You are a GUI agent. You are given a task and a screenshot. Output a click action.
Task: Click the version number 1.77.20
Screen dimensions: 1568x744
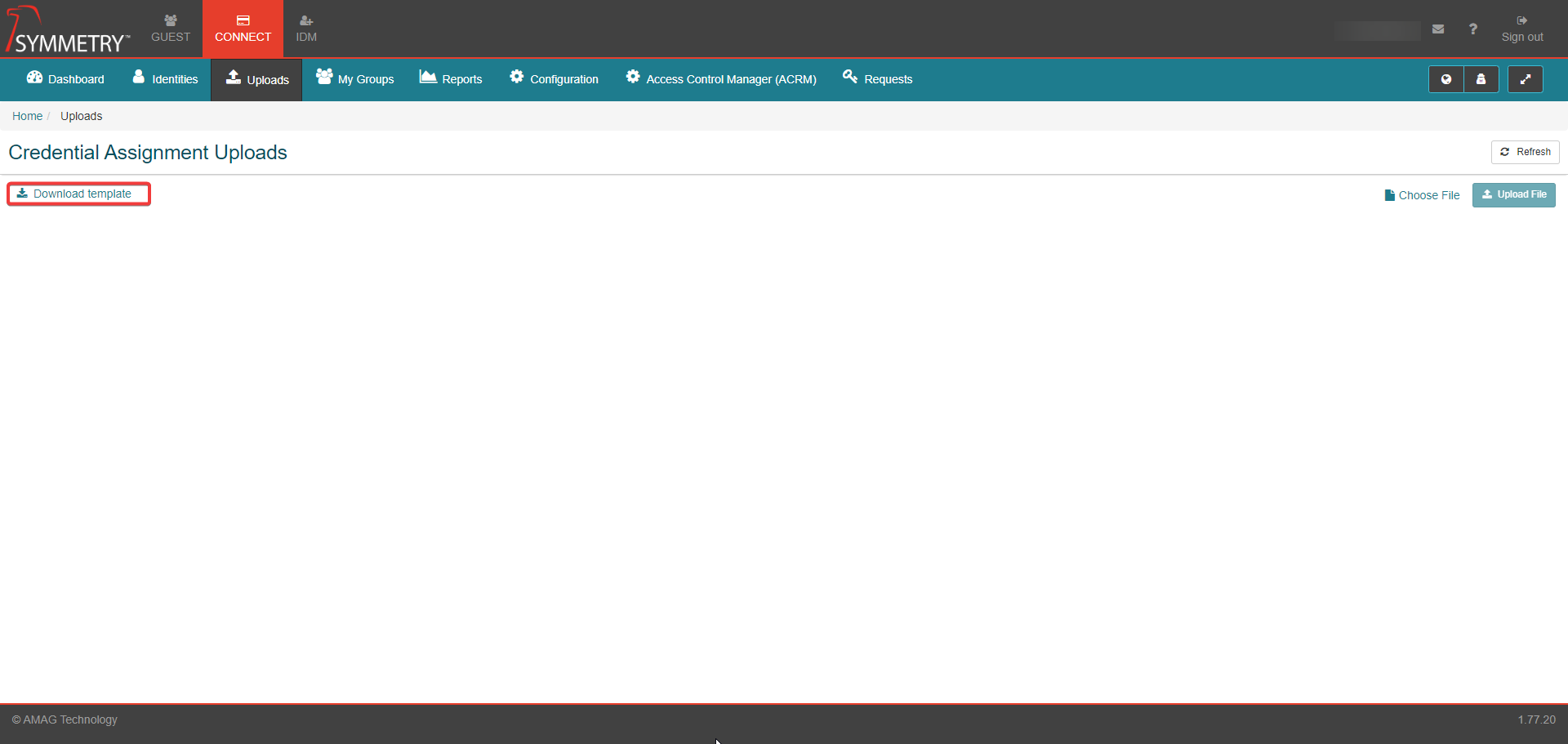point(1536,719)
